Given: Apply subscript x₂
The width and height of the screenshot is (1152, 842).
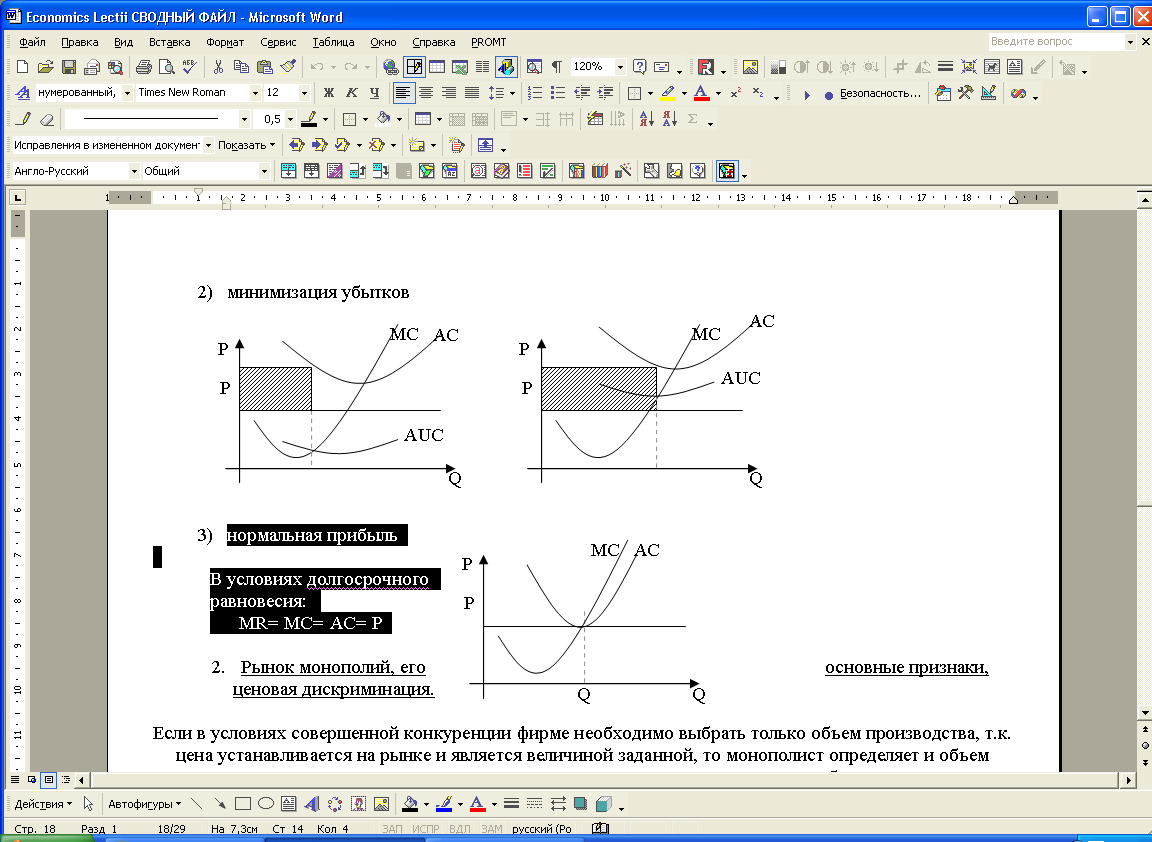Looking at the screenshot, I should click(x=758, y=93).
